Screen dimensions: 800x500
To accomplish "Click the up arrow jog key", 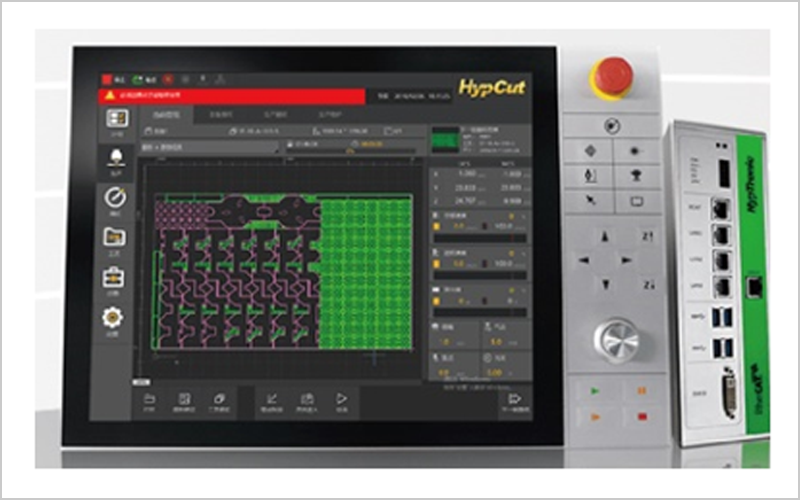I will click(x=605, y=237).
